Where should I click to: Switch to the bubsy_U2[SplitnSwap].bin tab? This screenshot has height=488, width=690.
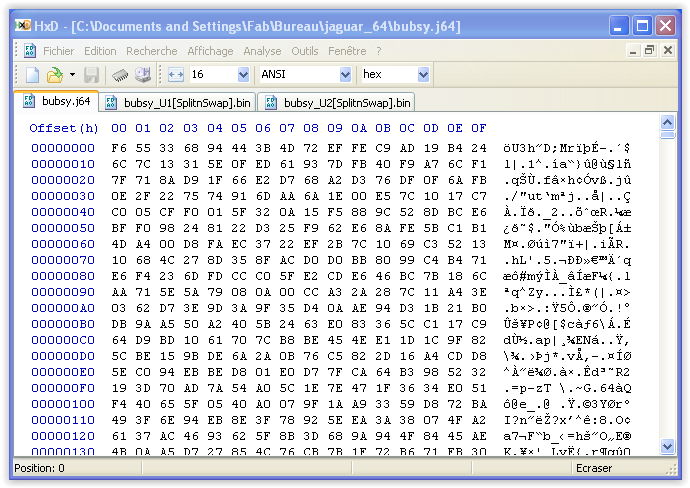(337, 103)
